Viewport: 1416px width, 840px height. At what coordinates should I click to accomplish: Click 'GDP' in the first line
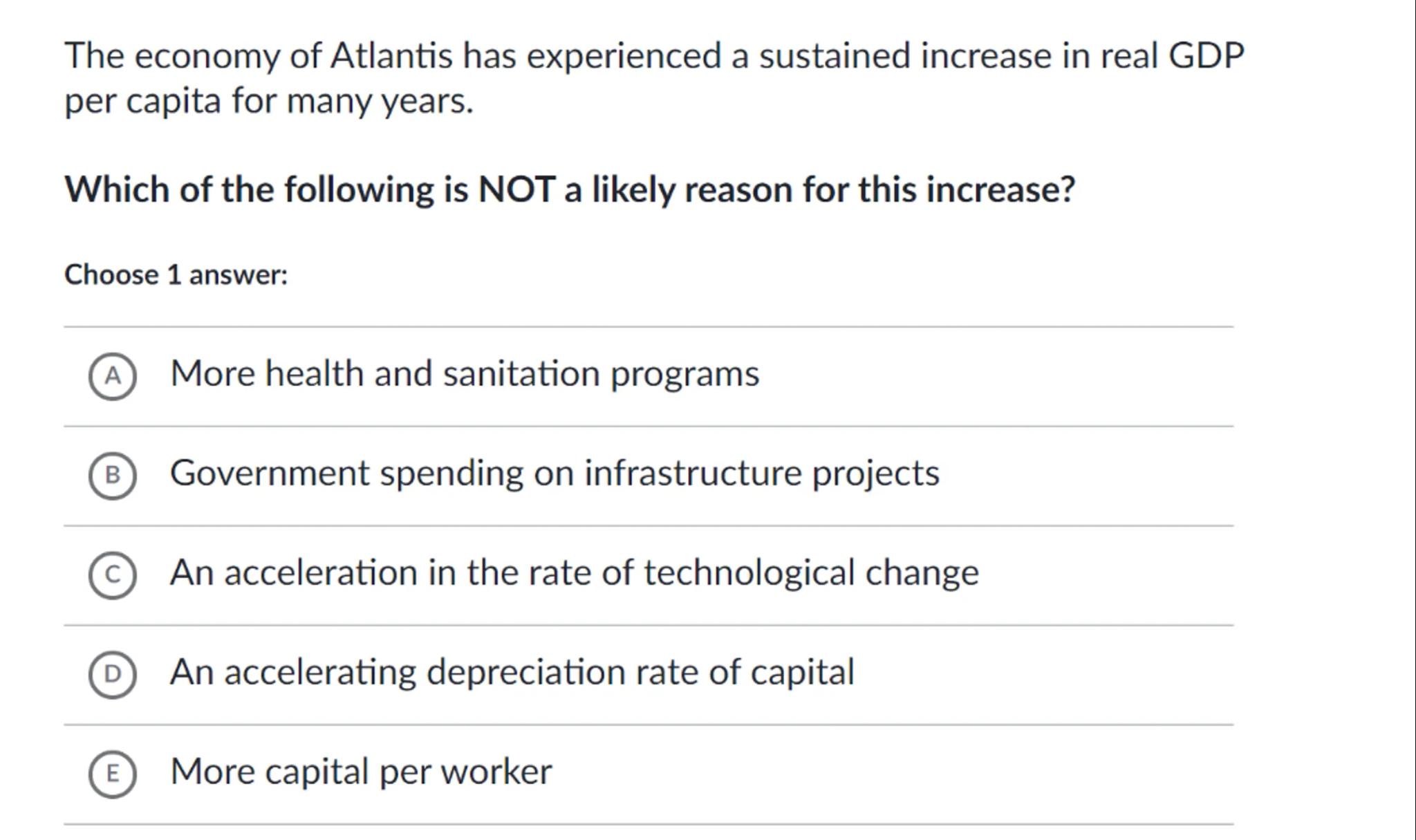coord(1206,56)
